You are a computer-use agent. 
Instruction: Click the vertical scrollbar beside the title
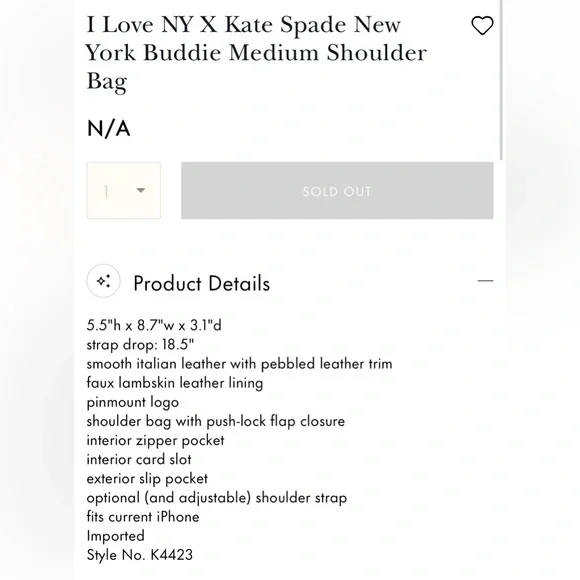(x=501, y=80)
